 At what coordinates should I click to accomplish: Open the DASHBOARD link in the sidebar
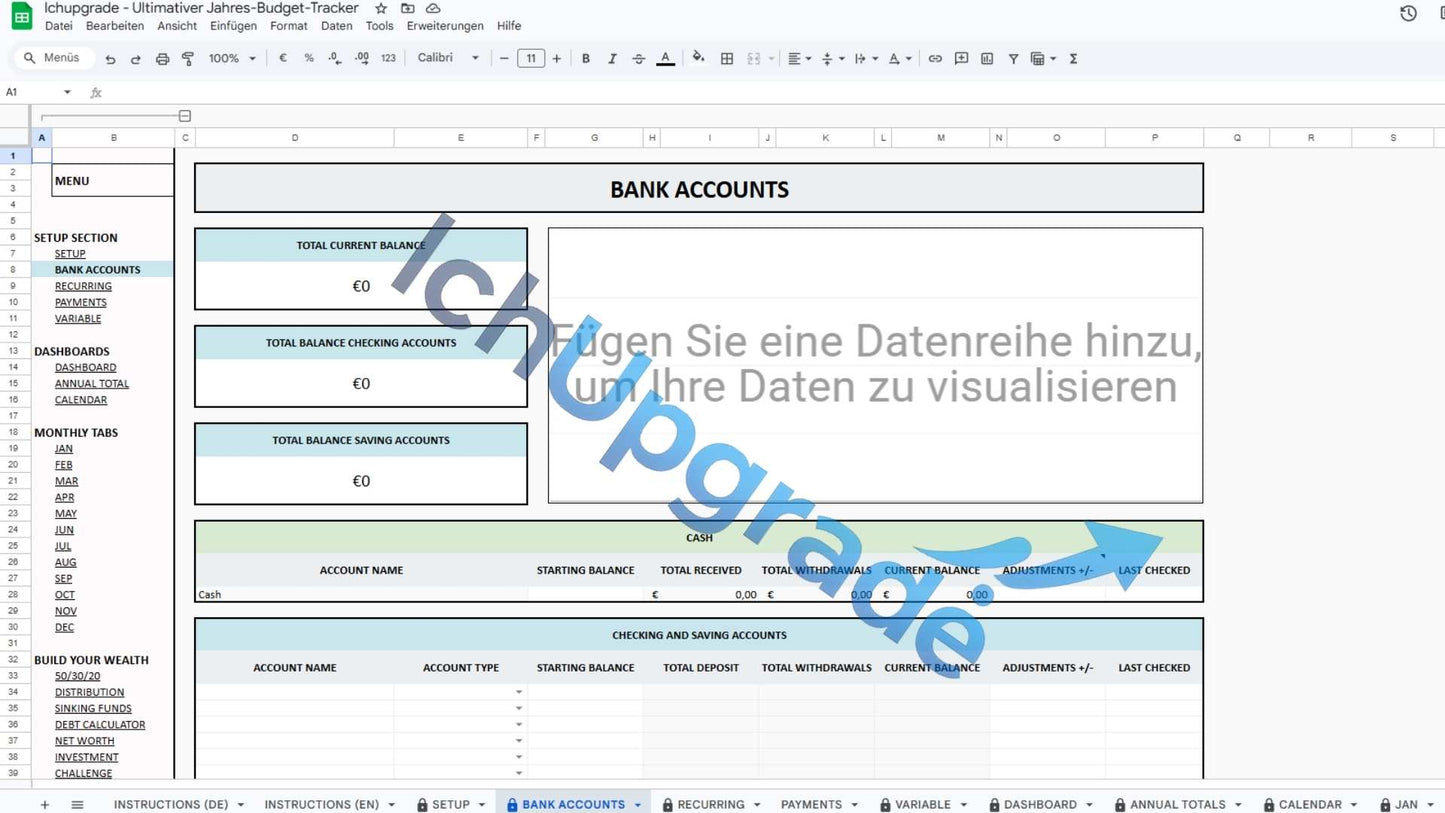[x=85, y=367]
